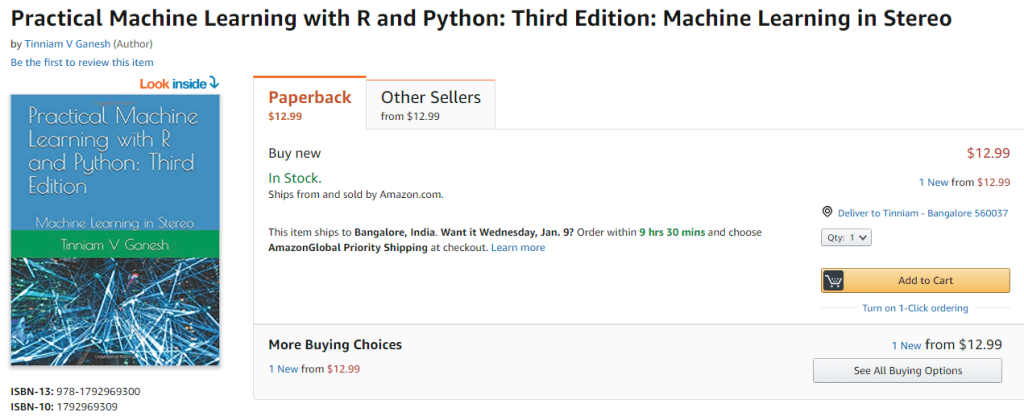Click the Learn more shipping link

pos(518,247)
